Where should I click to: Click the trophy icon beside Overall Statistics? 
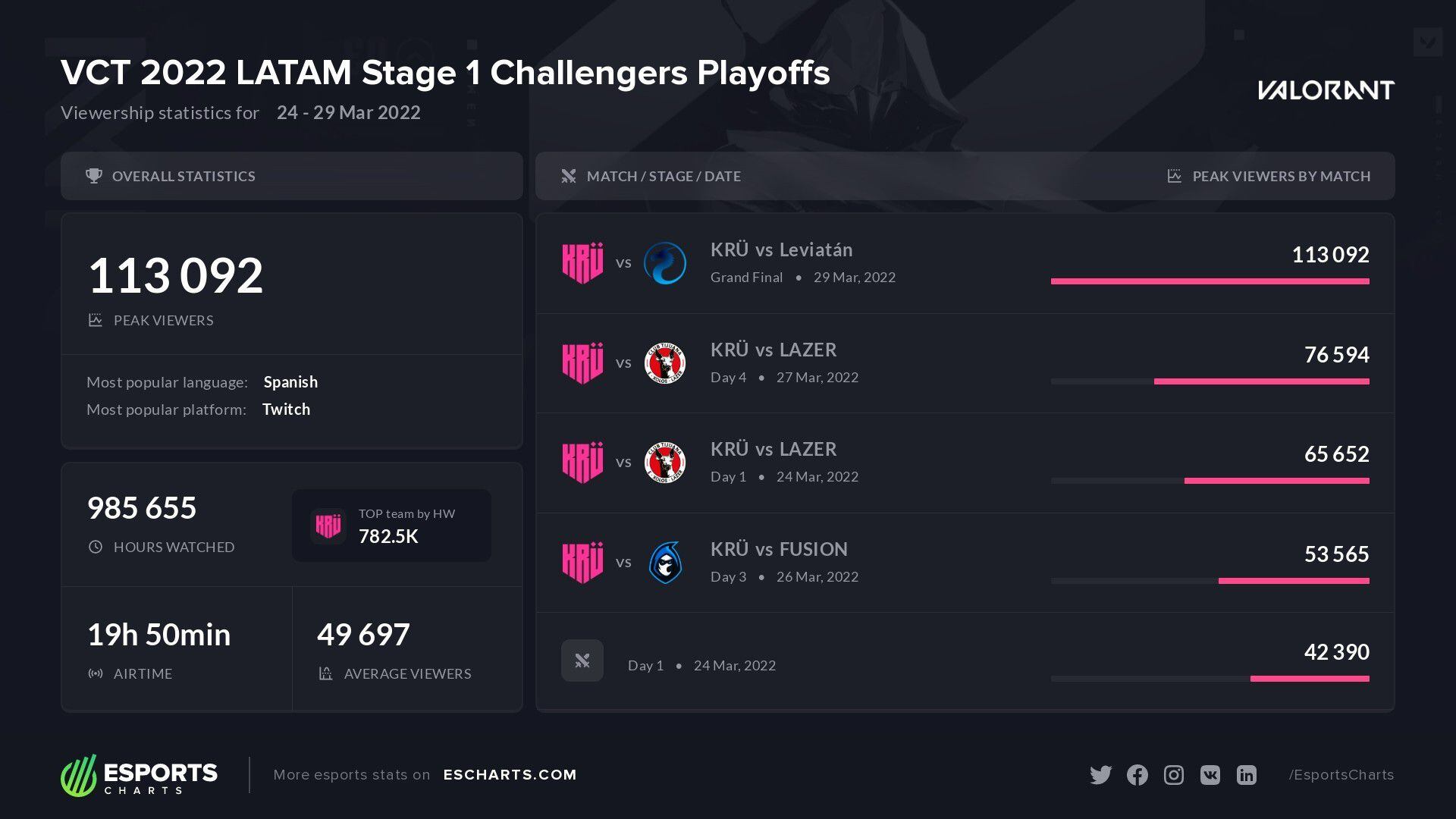(94, 176)
